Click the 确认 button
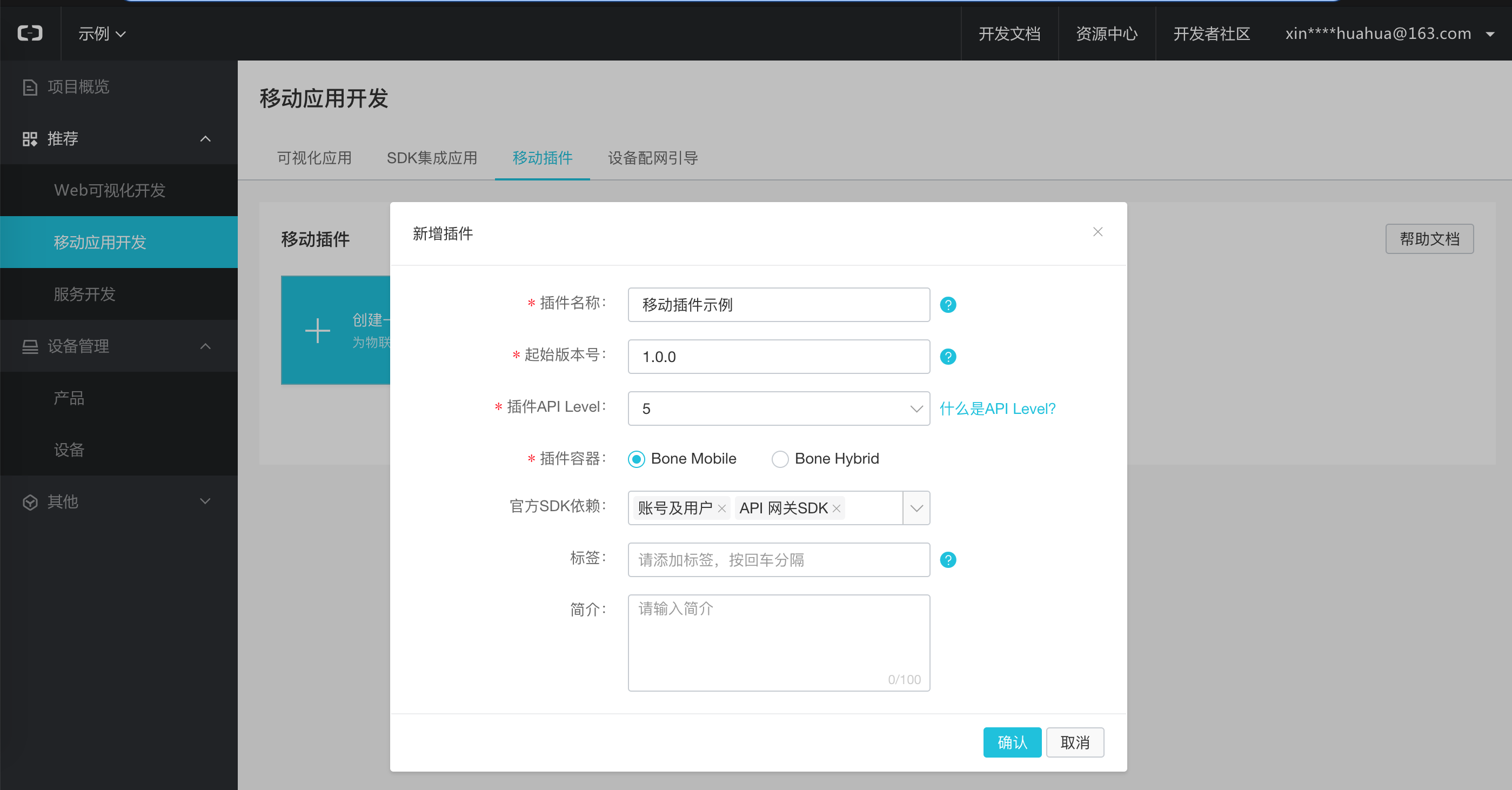1512x790 pixels. 1012,742
